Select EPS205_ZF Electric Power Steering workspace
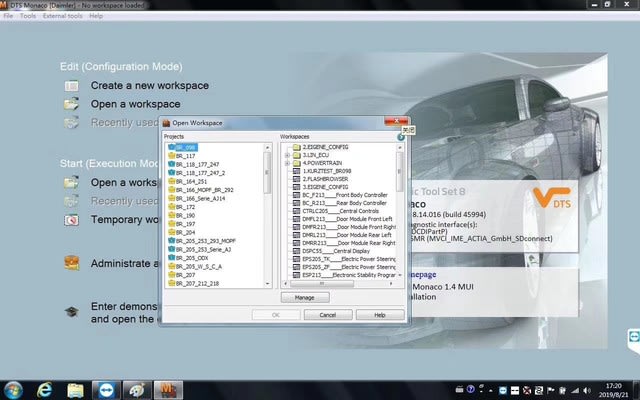Screen dimensions: 640x400 [344, 267]
